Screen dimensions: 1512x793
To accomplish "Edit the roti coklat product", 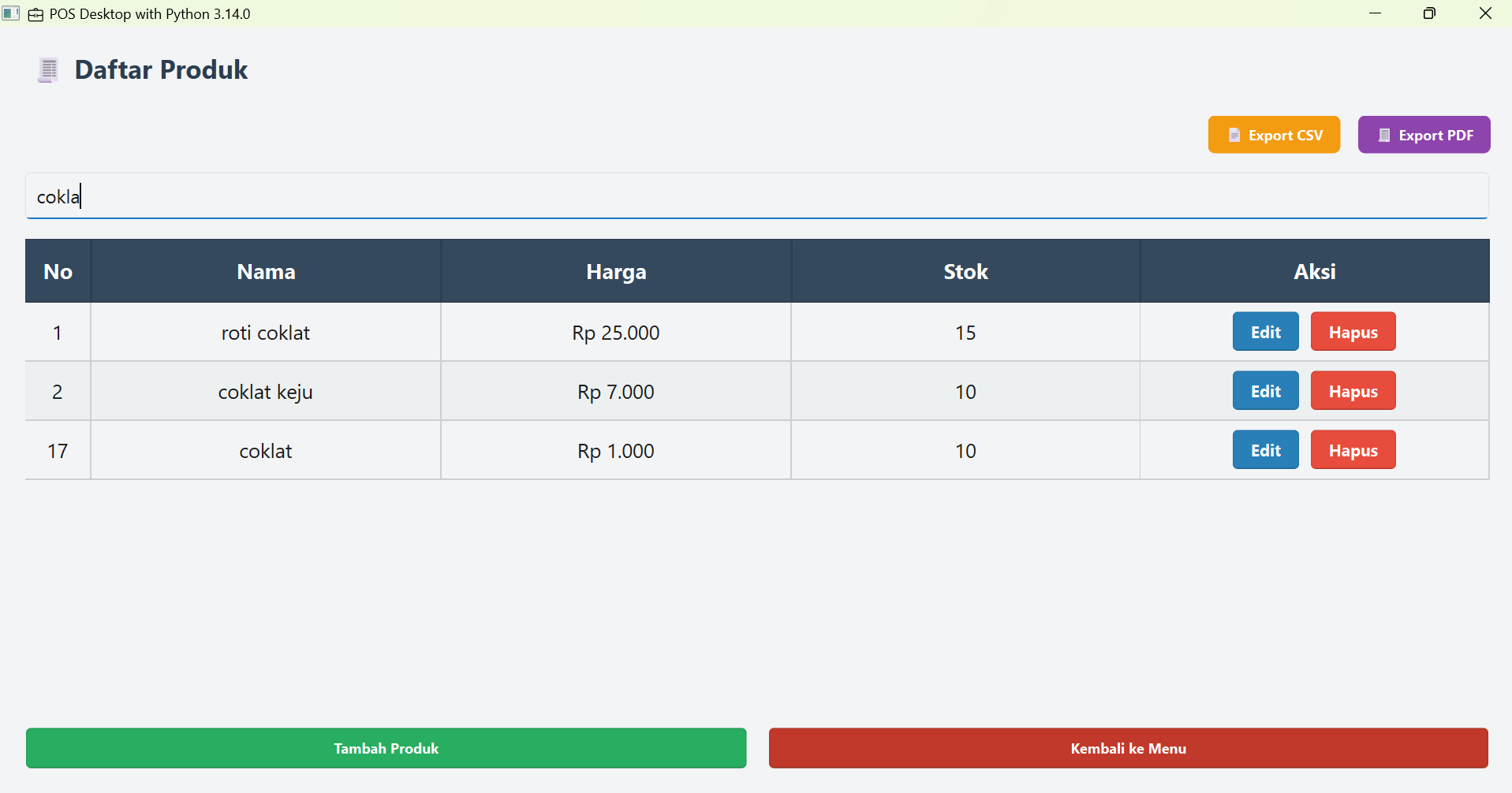I will pyautogui.click(x=1265, y=332).
